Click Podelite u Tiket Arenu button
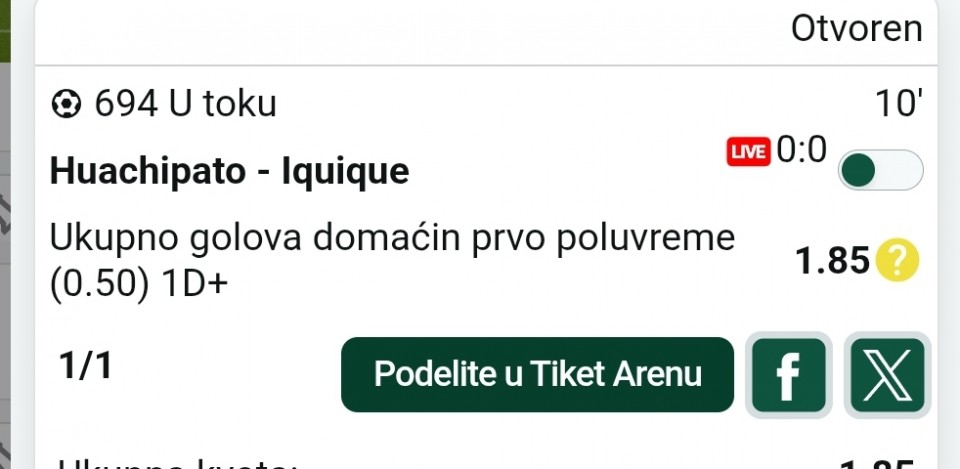The height and width of the screenshot is (469, 960). pyautogui.click(x=537, y=375)
